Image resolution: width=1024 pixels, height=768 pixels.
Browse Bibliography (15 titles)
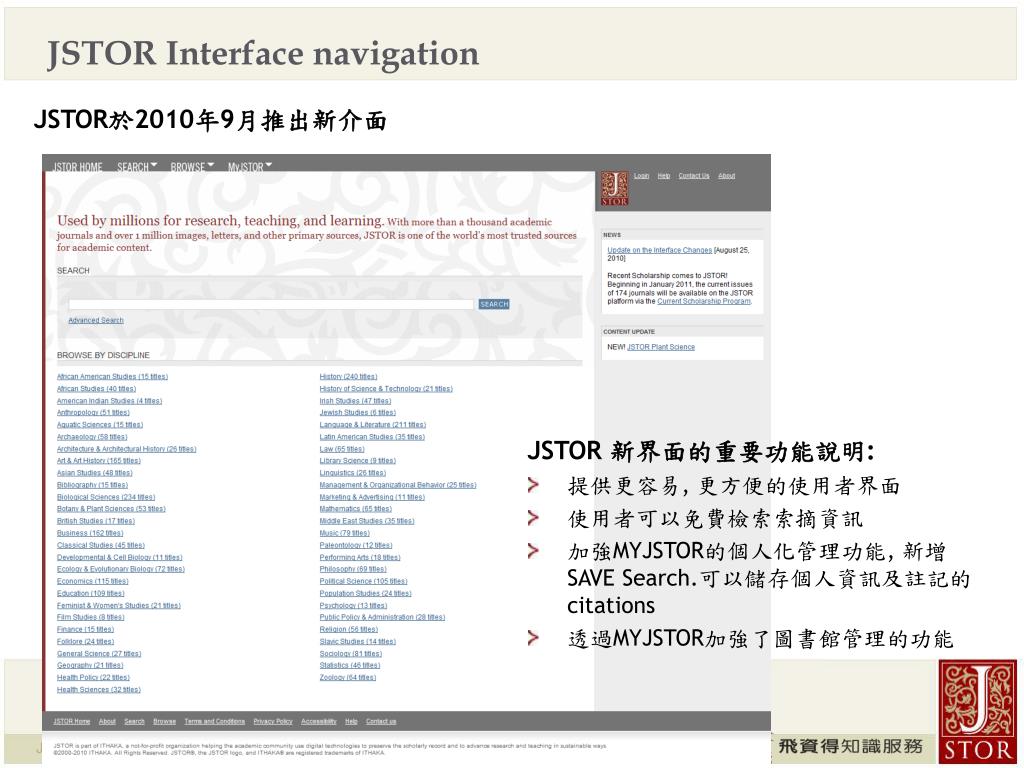92,485
